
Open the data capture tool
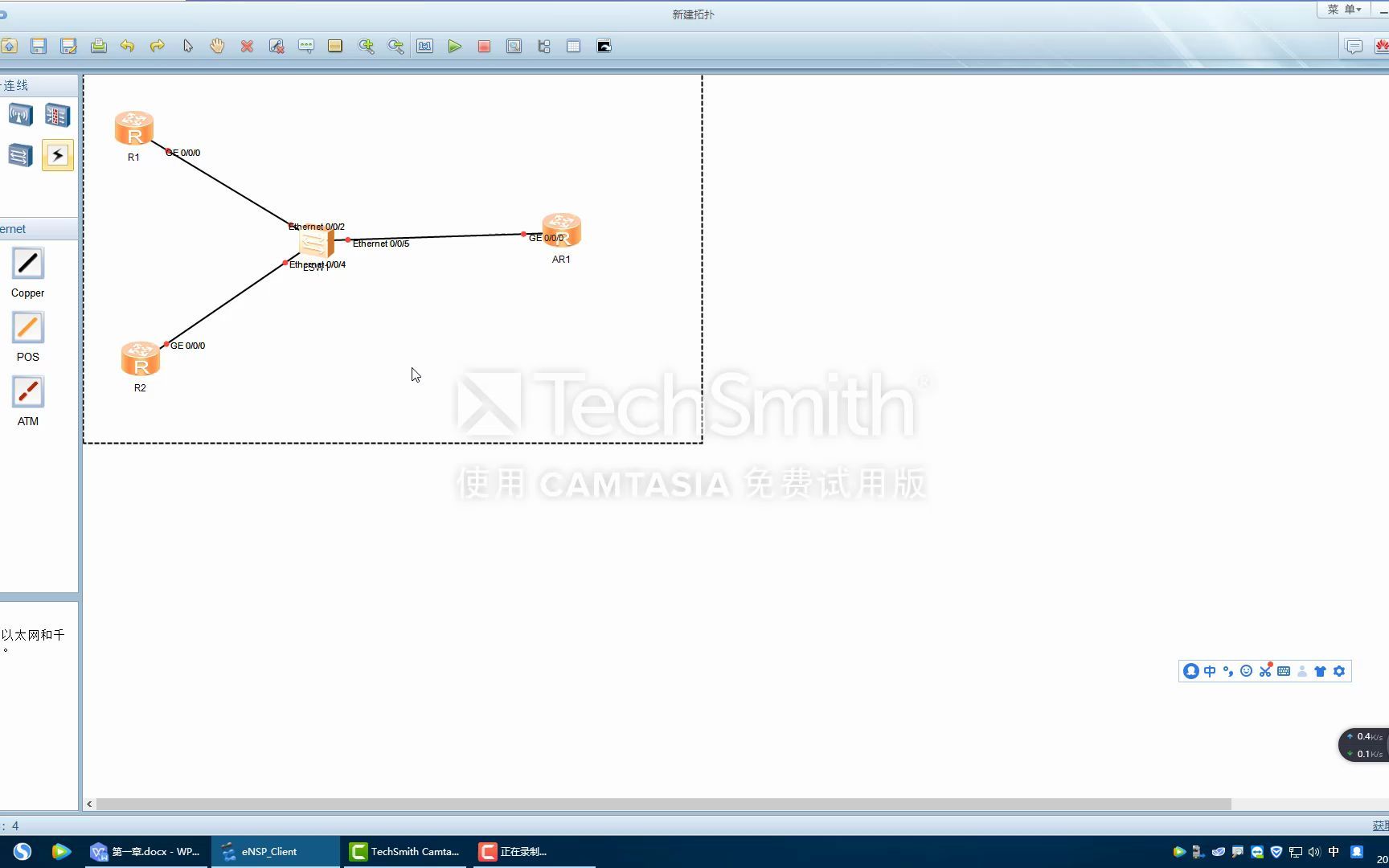pos(514,46)
